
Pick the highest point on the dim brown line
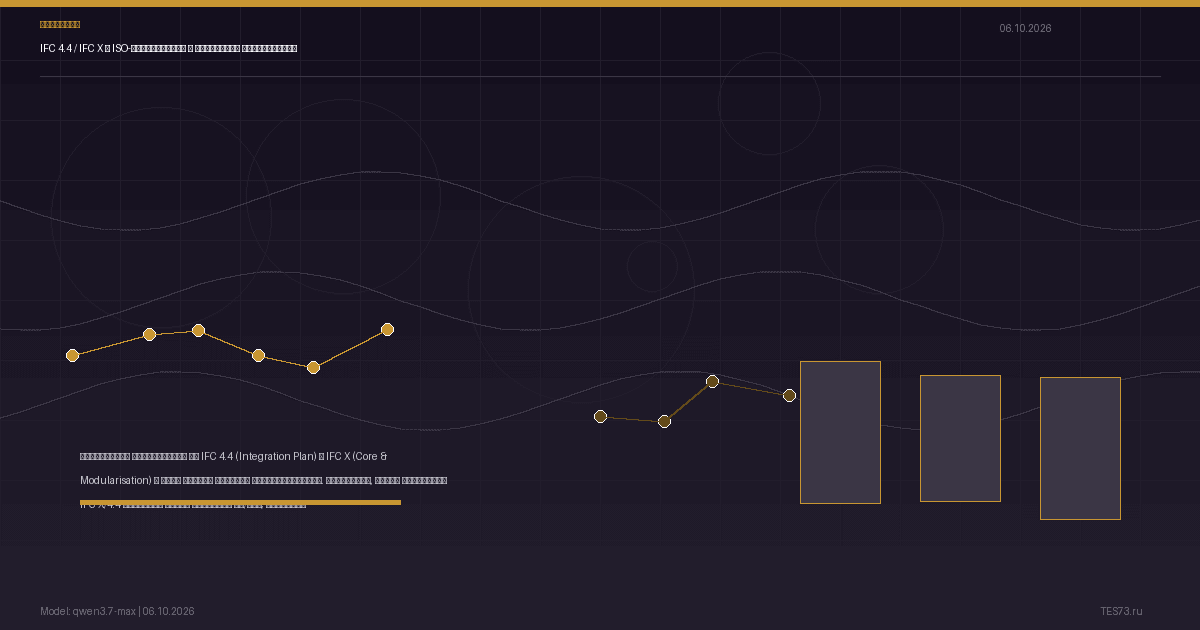[712, 381]
